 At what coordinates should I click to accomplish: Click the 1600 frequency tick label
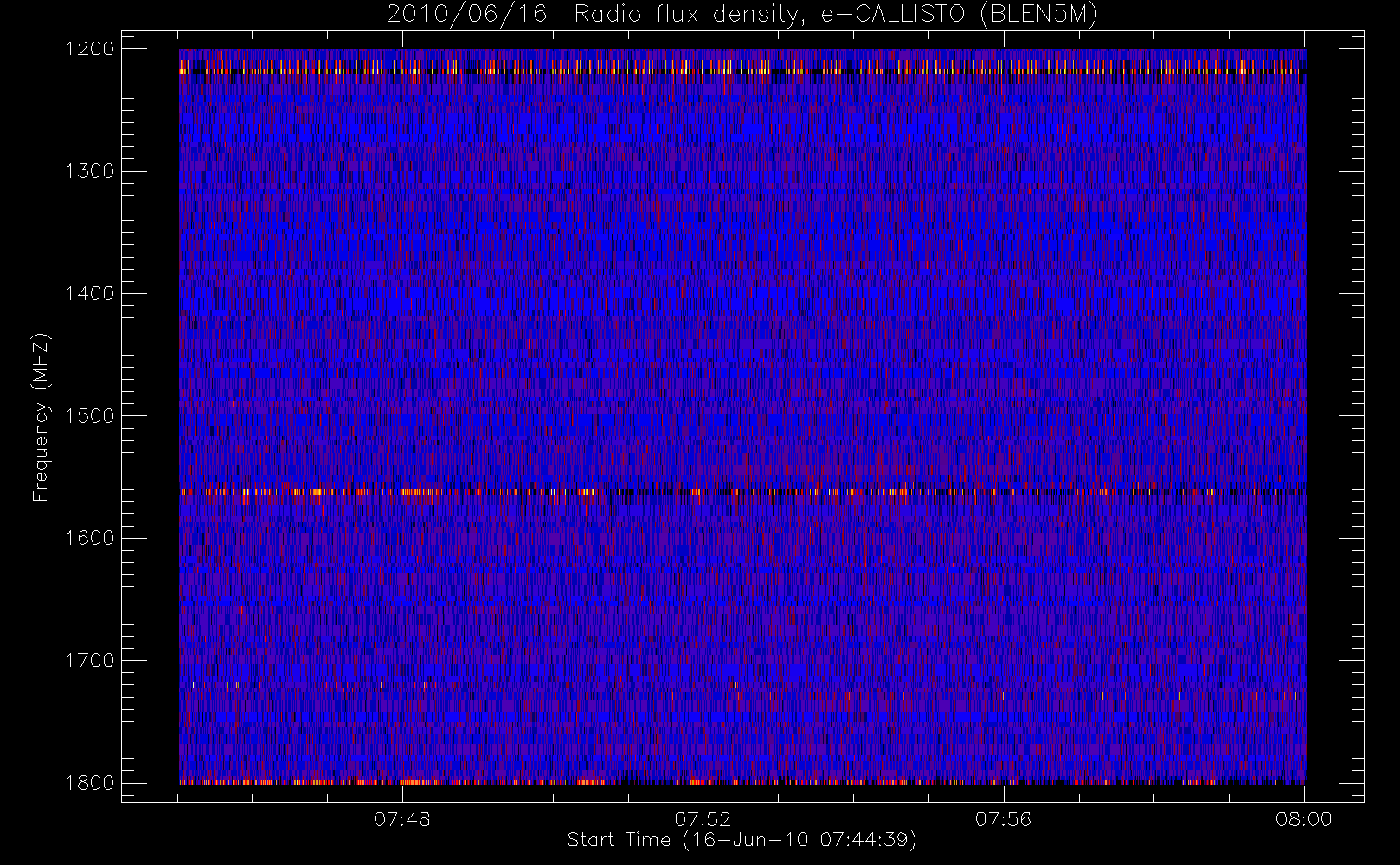click(x=90, y=538)
